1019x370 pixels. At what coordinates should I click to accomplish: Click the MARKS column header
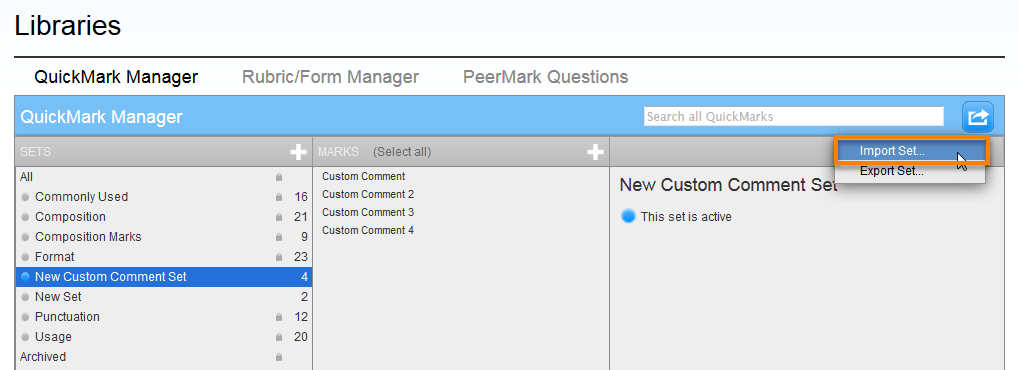(338, 152)
